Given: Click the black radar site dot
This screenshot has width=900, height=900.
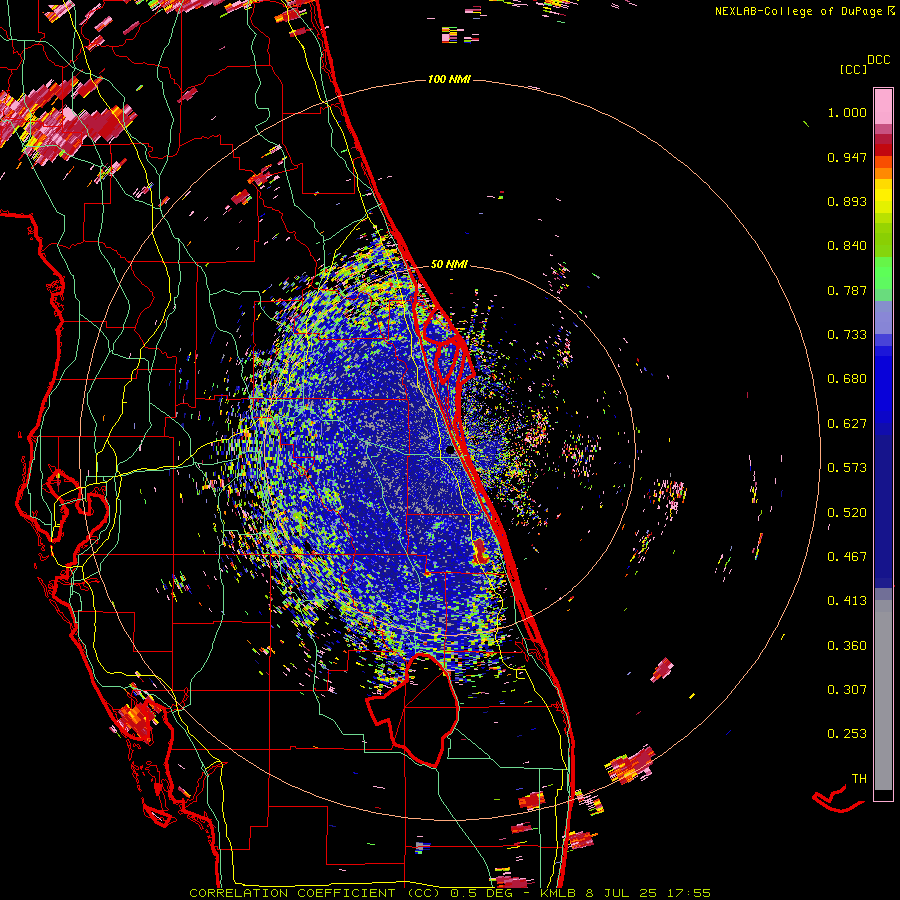Looking at the screenshot, I should [x=450, y=451].
